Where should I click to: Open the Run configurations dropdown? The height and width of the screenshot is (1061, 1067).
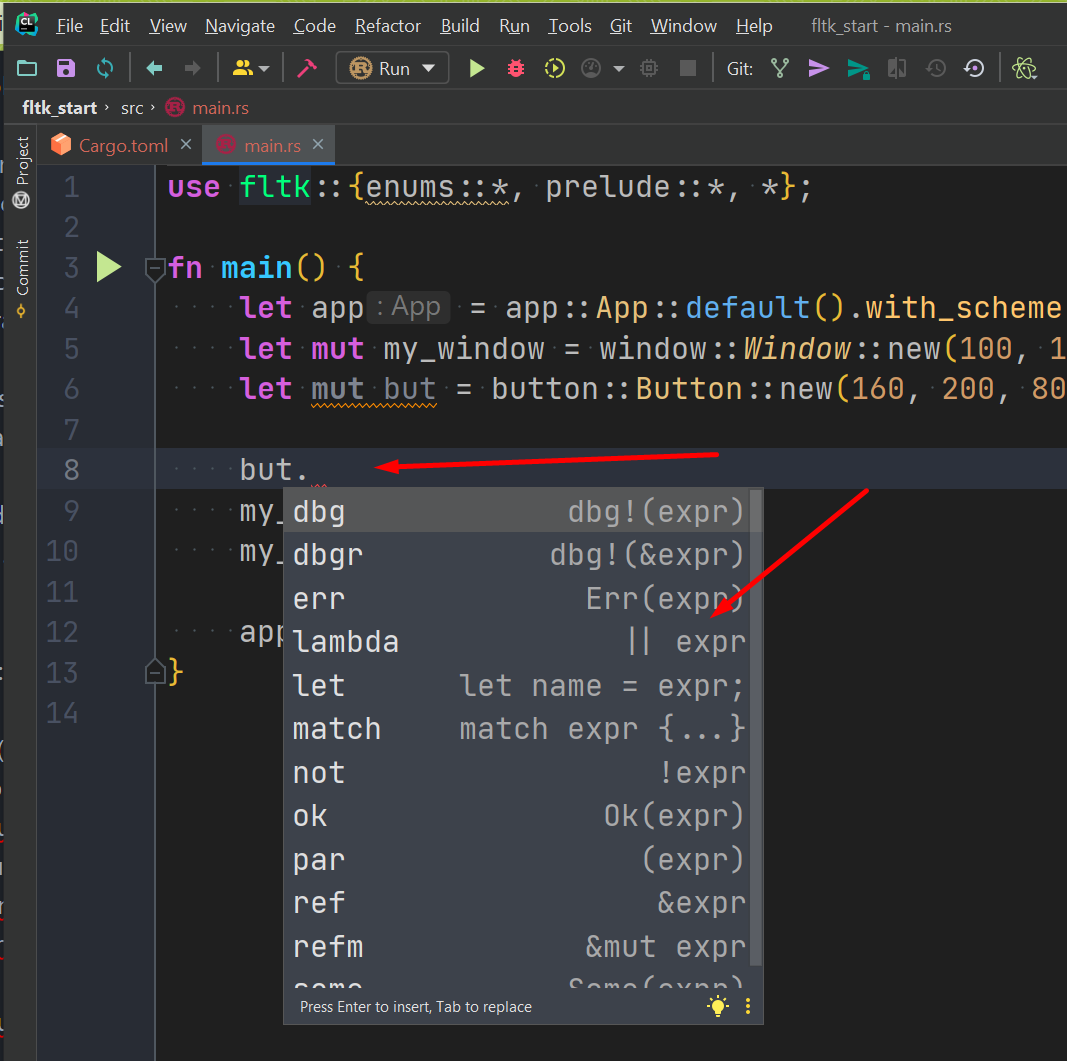tap(392, 68)
